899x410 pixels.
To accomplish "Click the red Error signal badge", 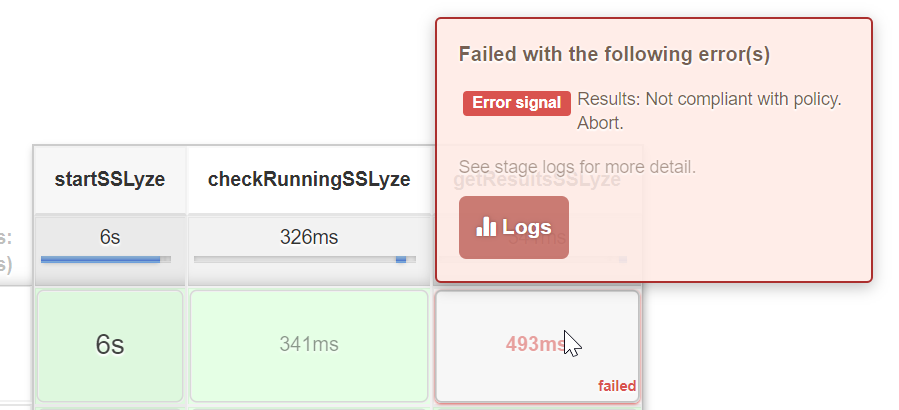I will [516, 103].
